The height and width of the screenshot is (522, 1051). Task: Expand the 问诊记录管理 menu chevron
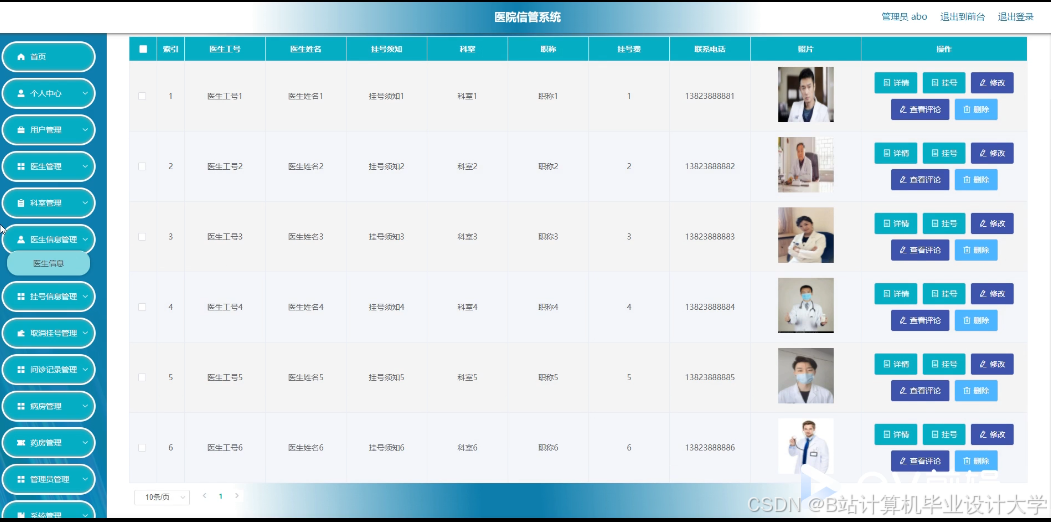(85, 369)
